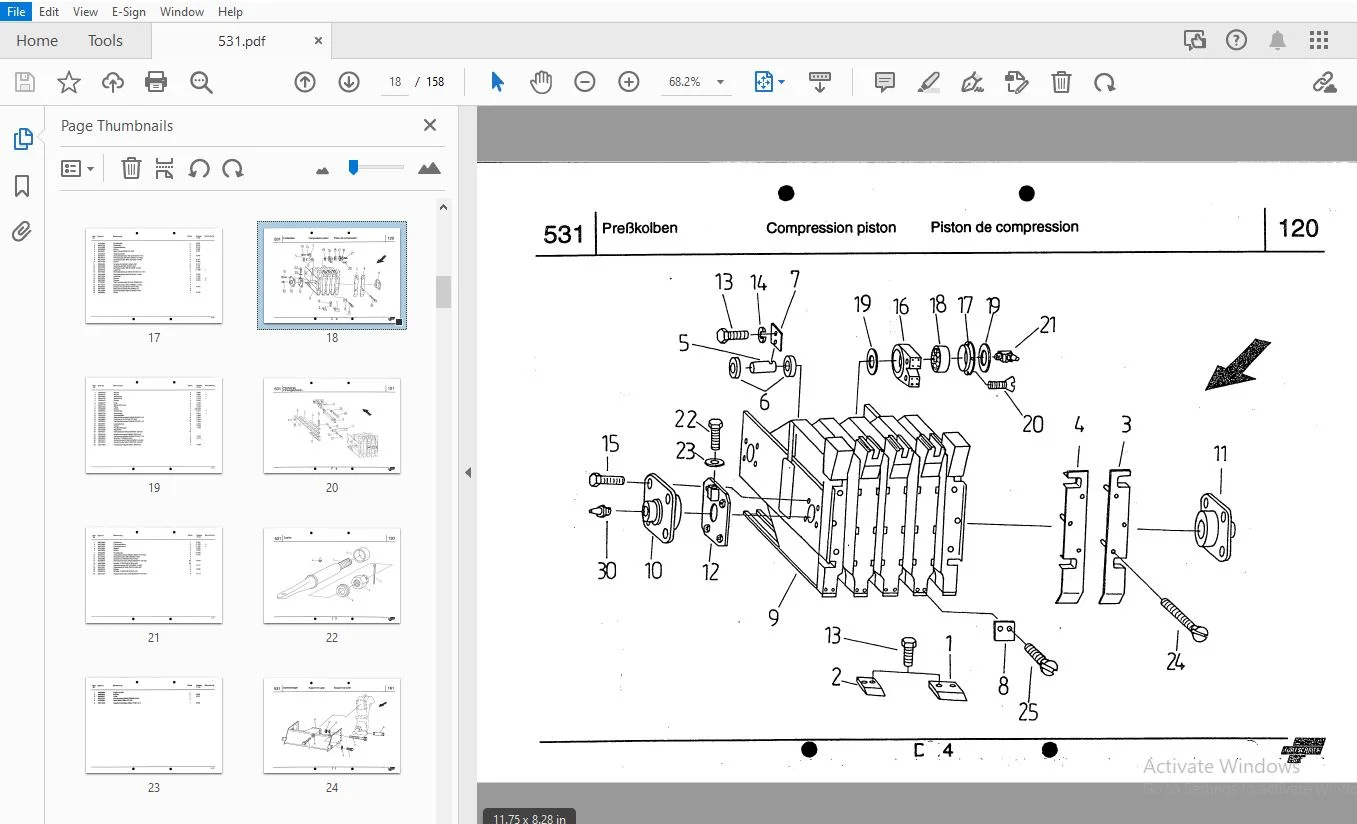Open the thumbnail options dropdown menu

[x=77, y=168]
